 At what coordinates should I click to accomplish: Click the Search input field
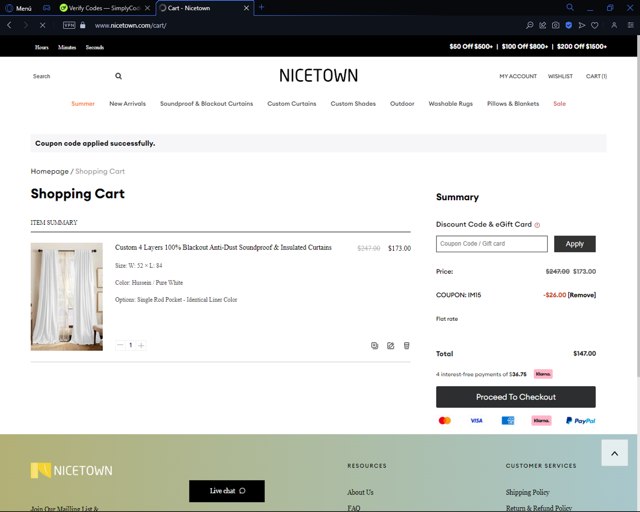pyautogui.click(x=71, y=76)
